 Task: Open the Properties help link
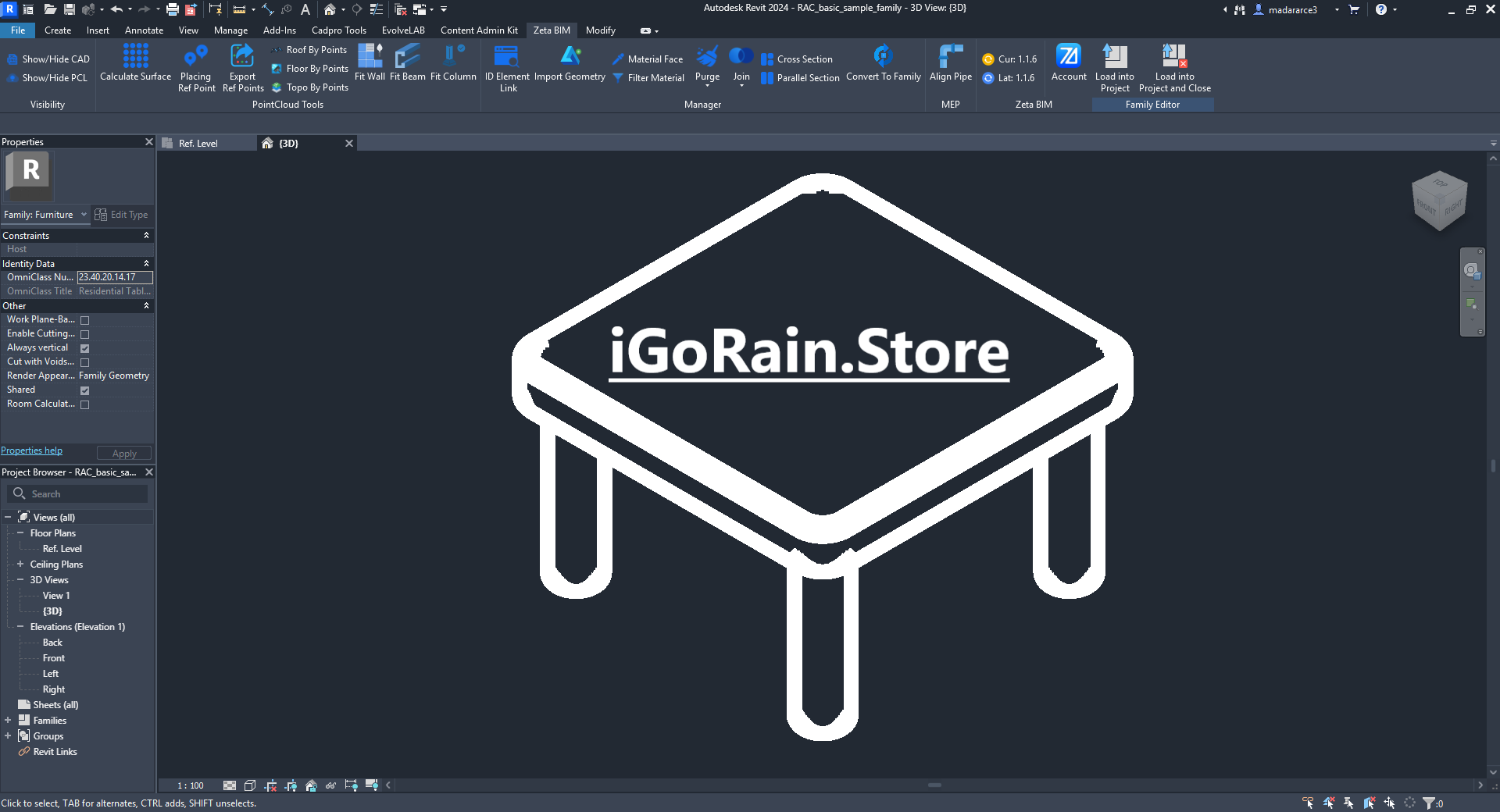click(31, 451)
